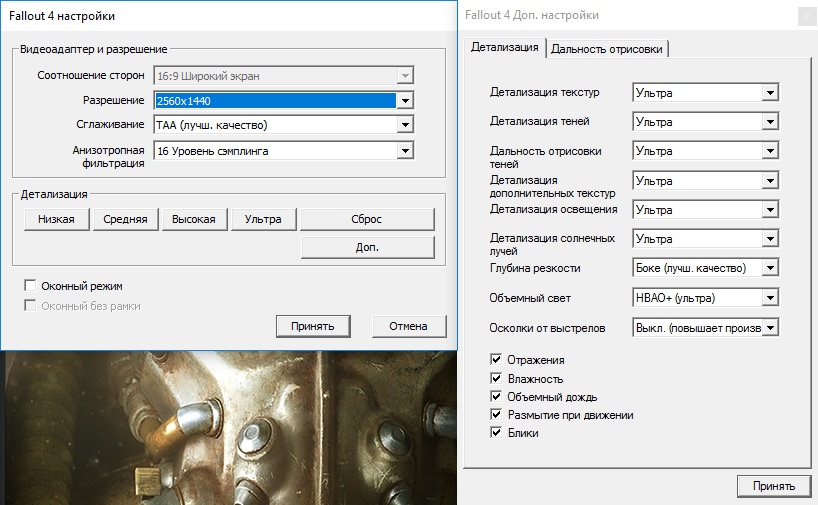The width and height of the screenshot is (818, 505).
Task: Open the Детализация текстур dropdown
Action: (x=705, y=92)
